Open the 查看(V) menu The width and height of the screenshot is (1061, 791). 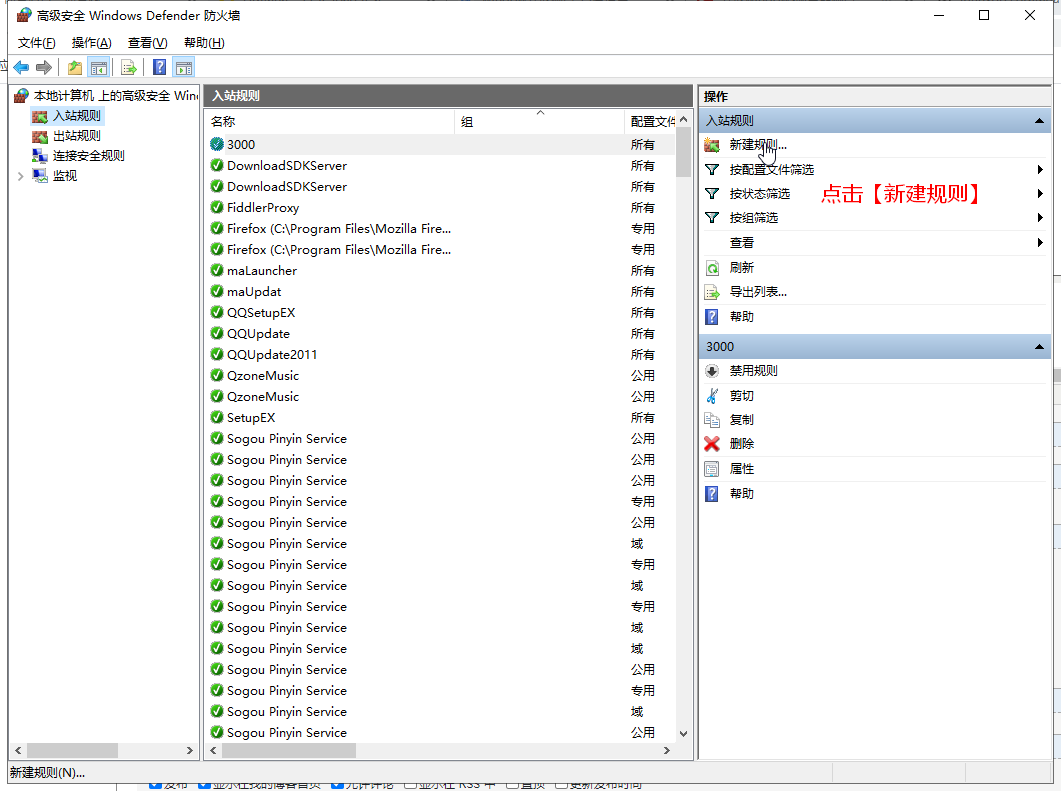click(x=148, y=43)
